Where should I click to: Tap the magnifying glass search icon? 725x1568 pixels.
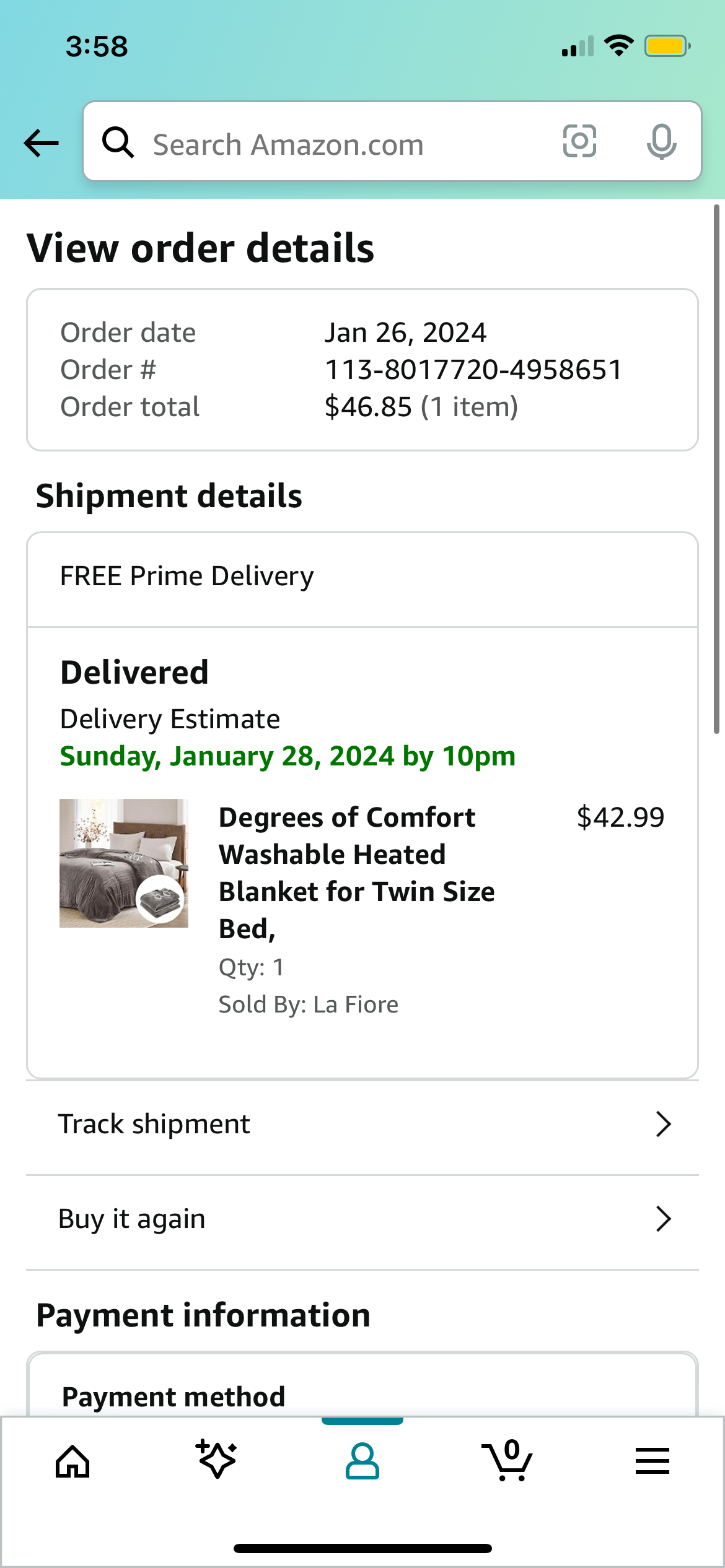tap(118, 142)
